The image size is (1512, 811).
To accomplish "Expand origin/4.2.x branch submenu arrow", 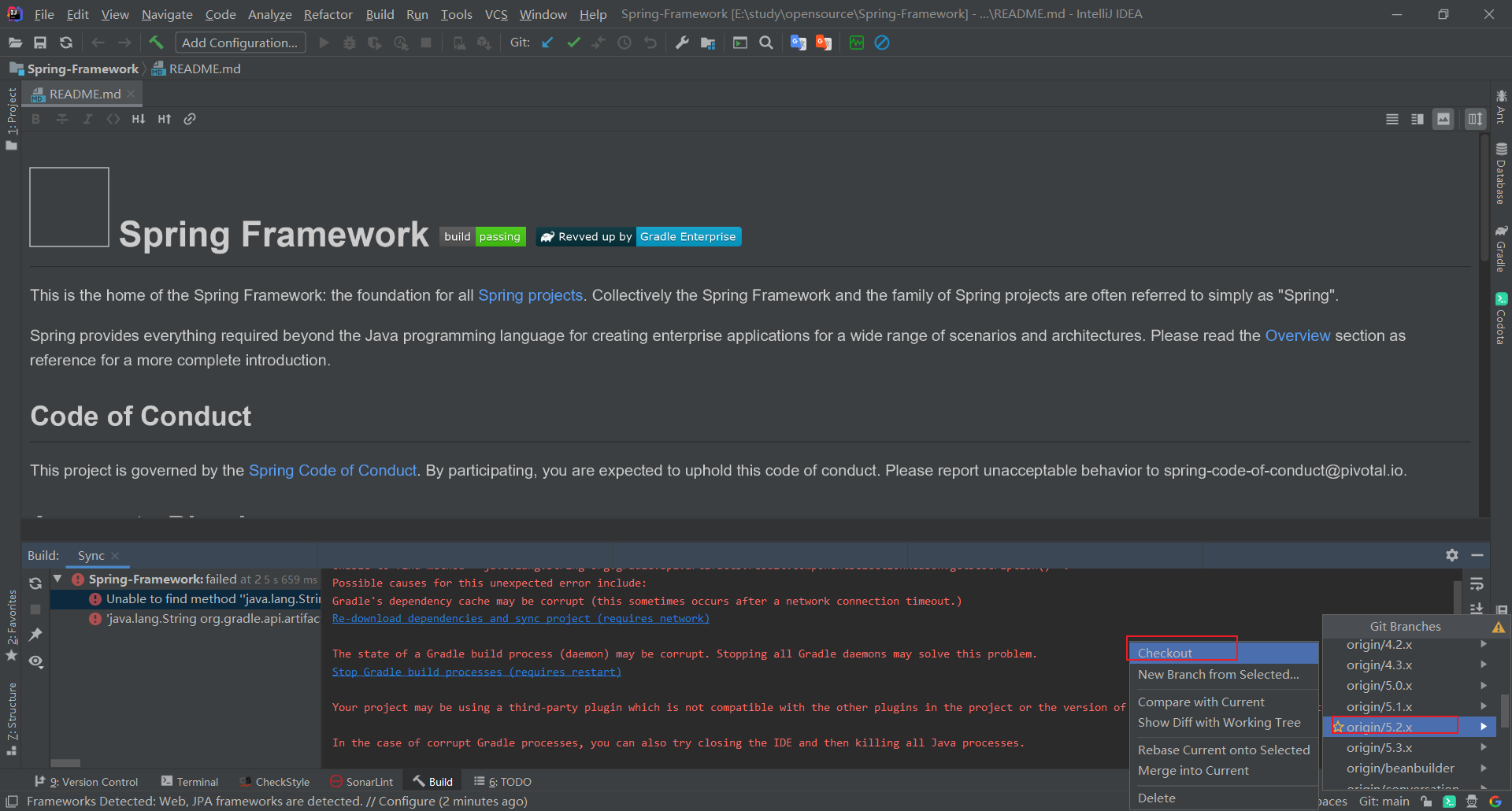I will 1484,644.
